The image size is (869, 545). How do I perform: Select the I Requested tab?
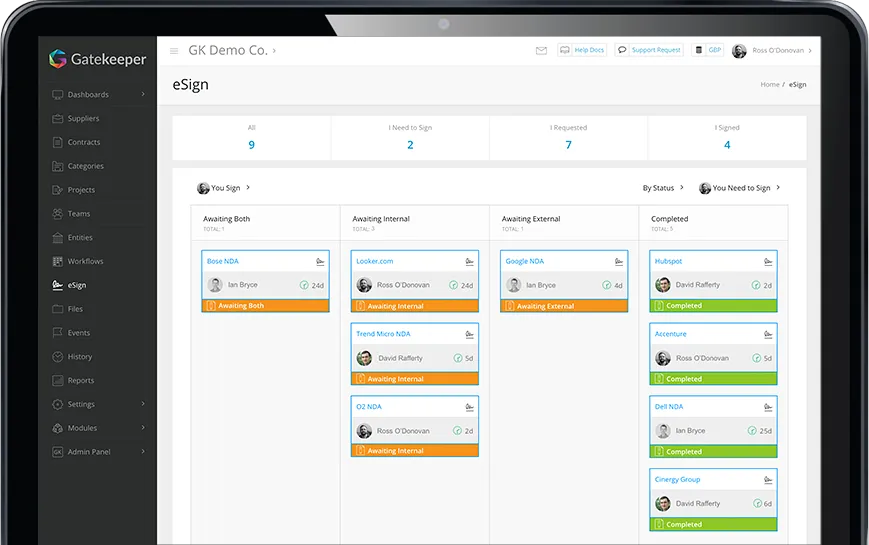pos(569,138)
